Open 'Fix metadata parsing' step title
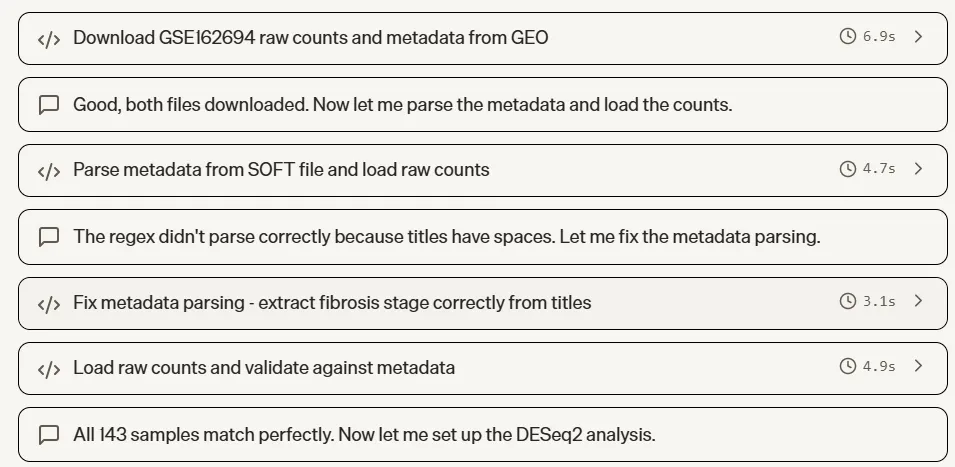Screen dimensions: 955x467 (332, 302)
